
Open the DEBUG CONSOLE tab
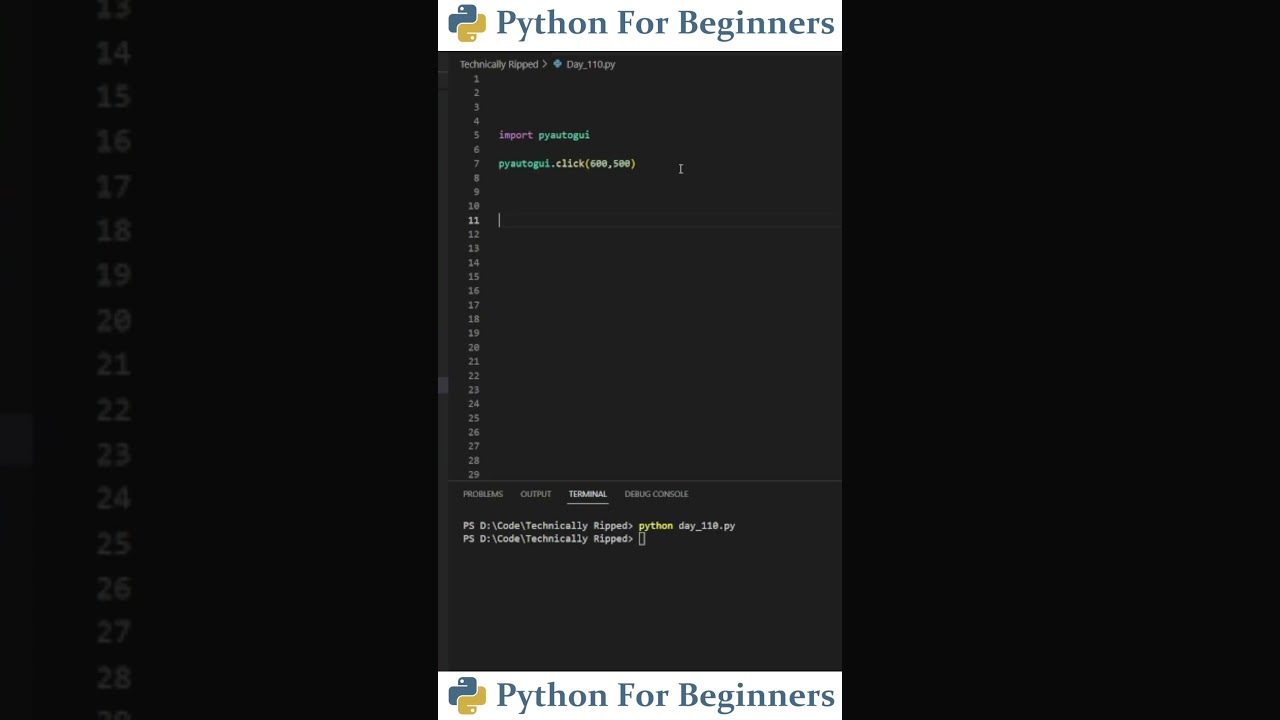[656, 494]
